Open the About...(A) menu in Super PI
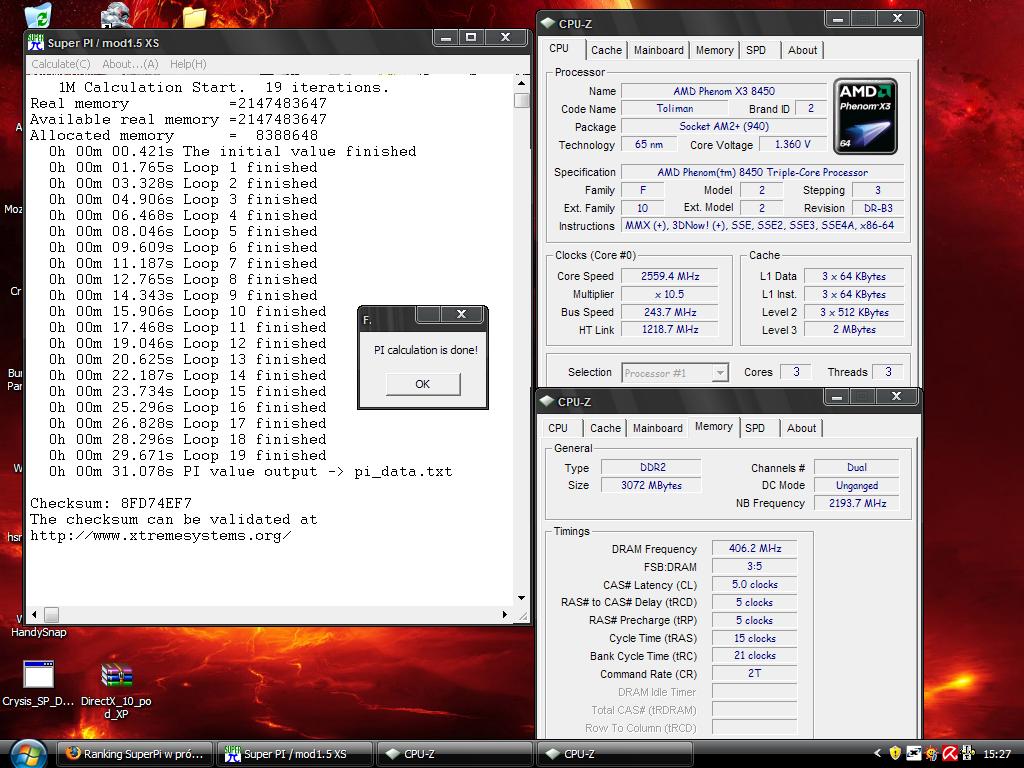Screen dimensions: 1024x768 pos(130,64)
